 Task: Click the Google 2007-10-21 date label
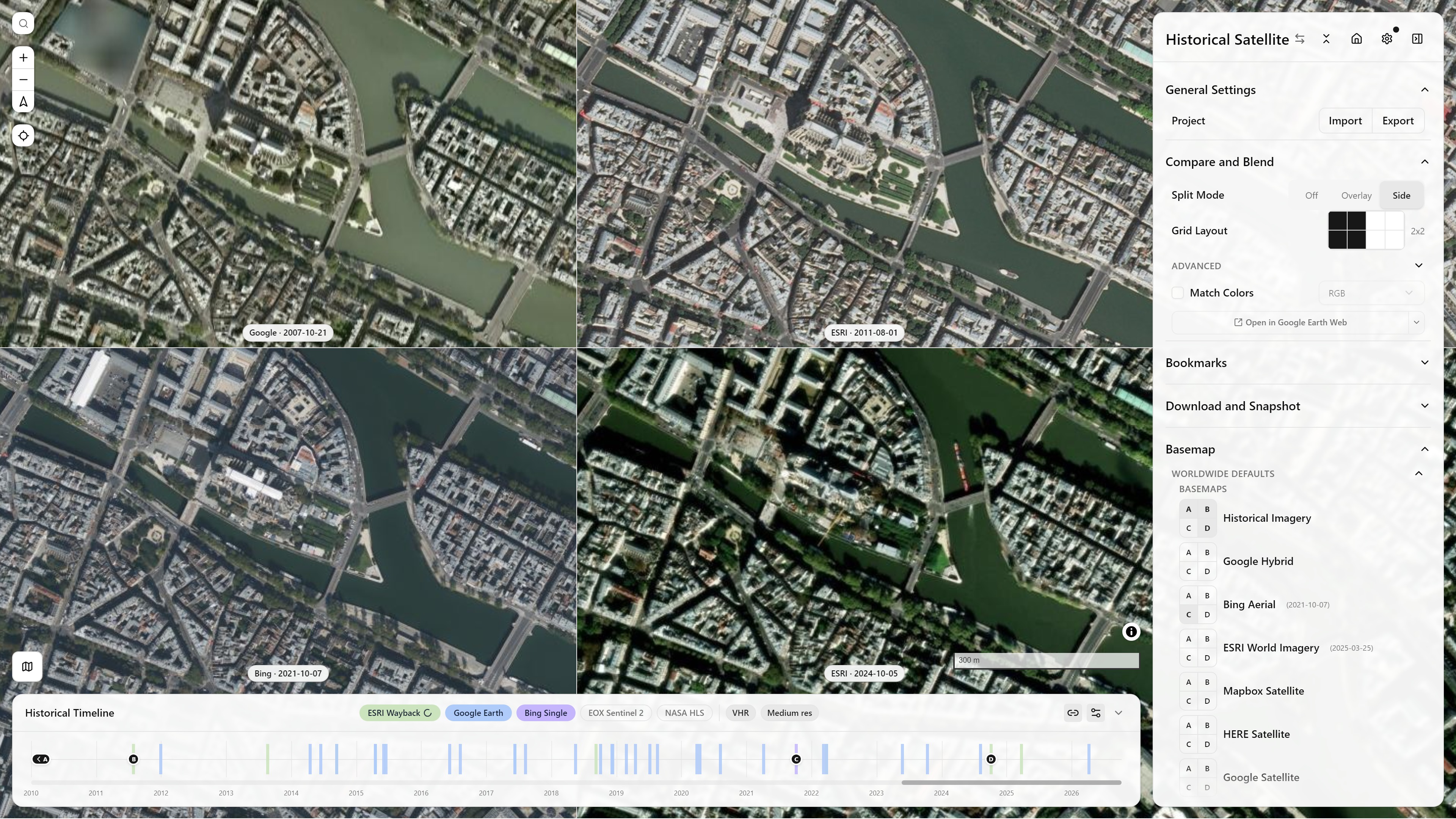click(288, 333)
